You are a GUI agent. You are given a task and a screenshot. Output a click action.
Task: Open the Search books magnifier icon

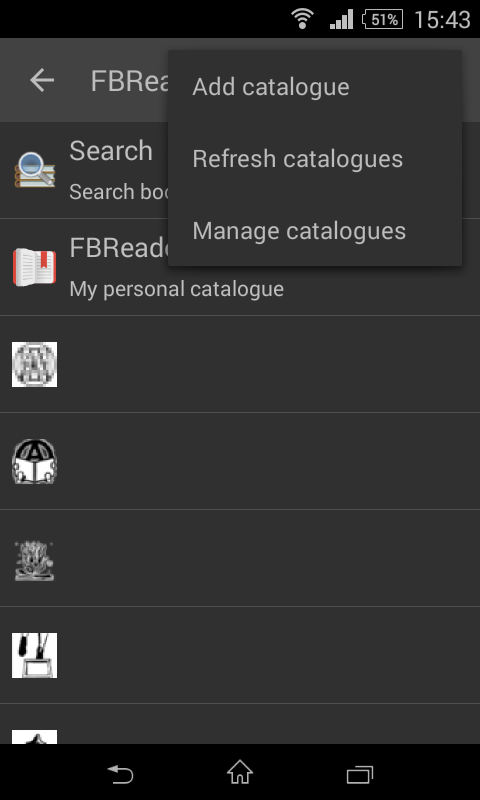tap(34, 170)
